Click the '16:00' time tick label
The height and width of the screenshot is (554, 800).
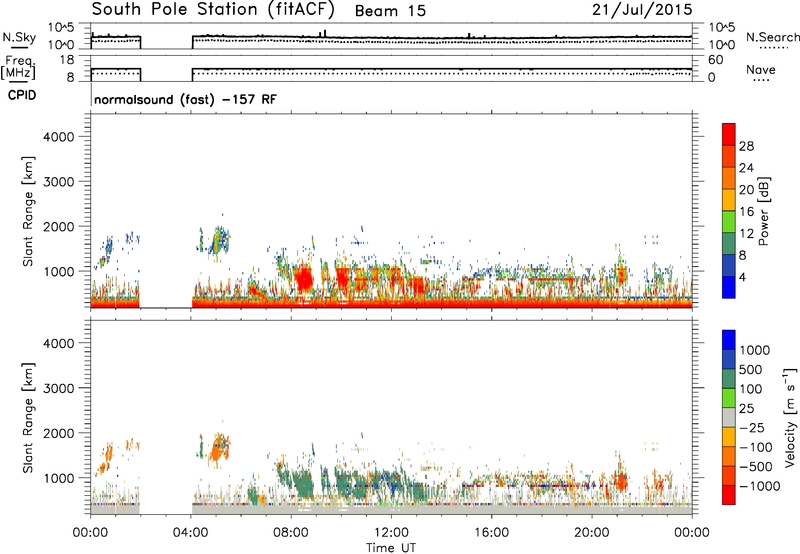click(491, 533)
